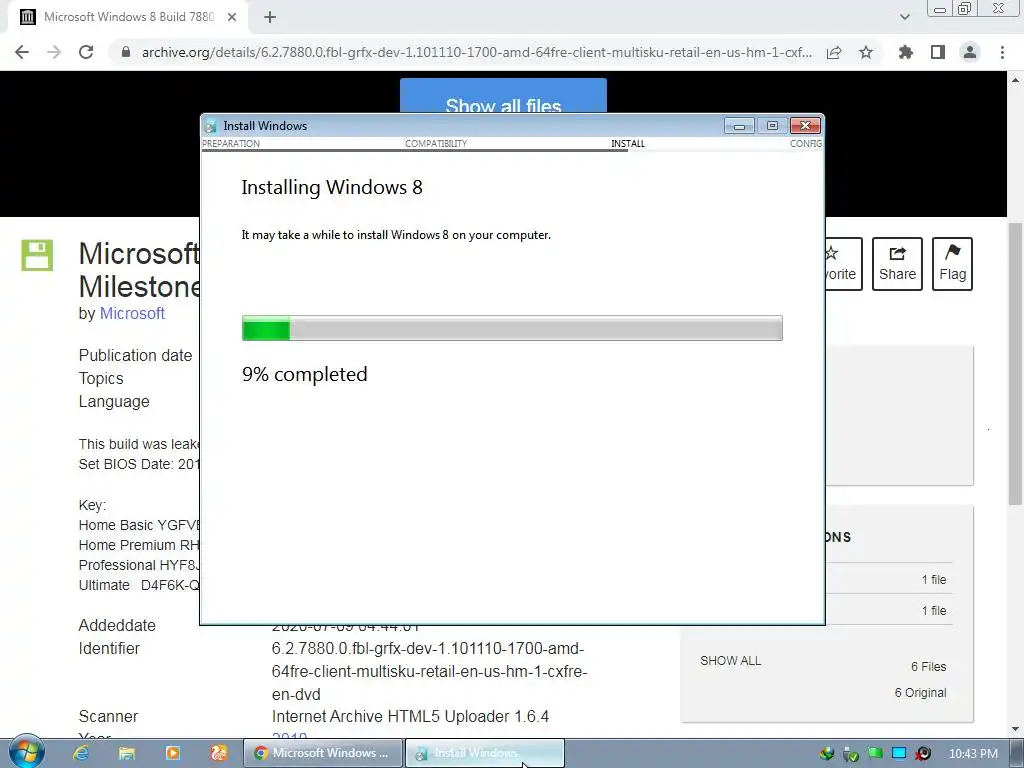The width and height of the screenshot is (1024, 768).
Task: Click the COMPATIBILITY stage label
Action: click(436, 144)
